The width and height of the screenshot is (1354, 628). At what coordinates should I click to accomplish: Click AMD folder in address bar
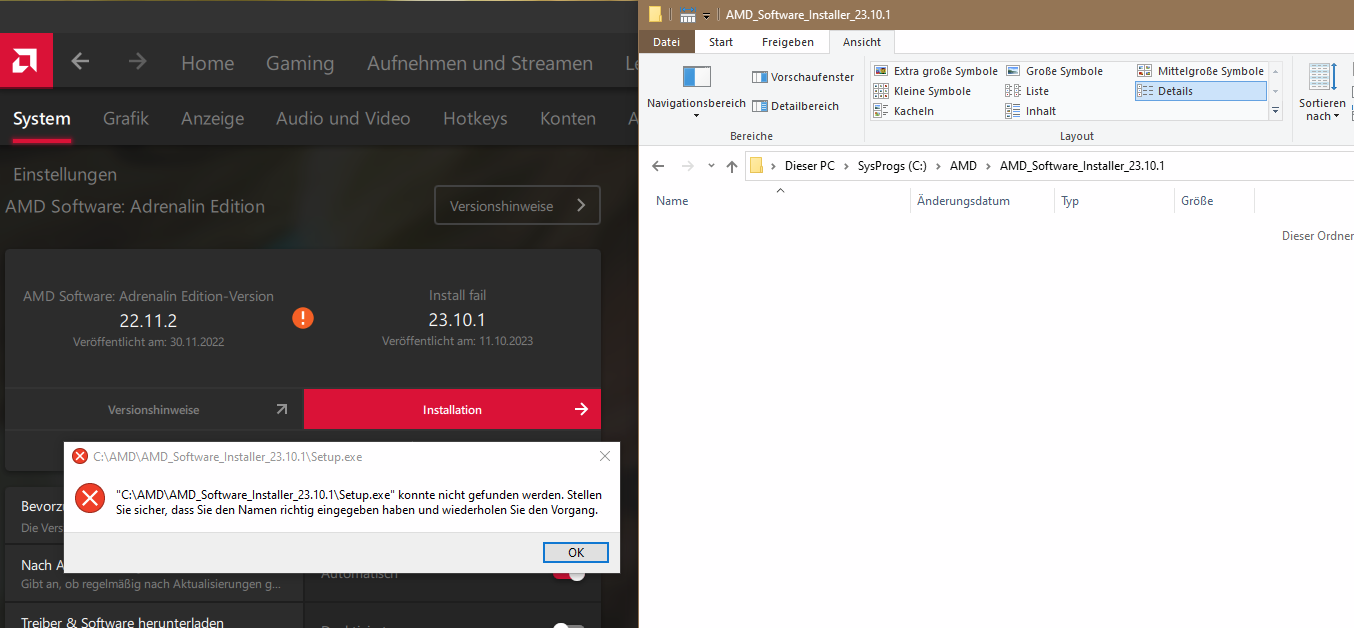963,166
